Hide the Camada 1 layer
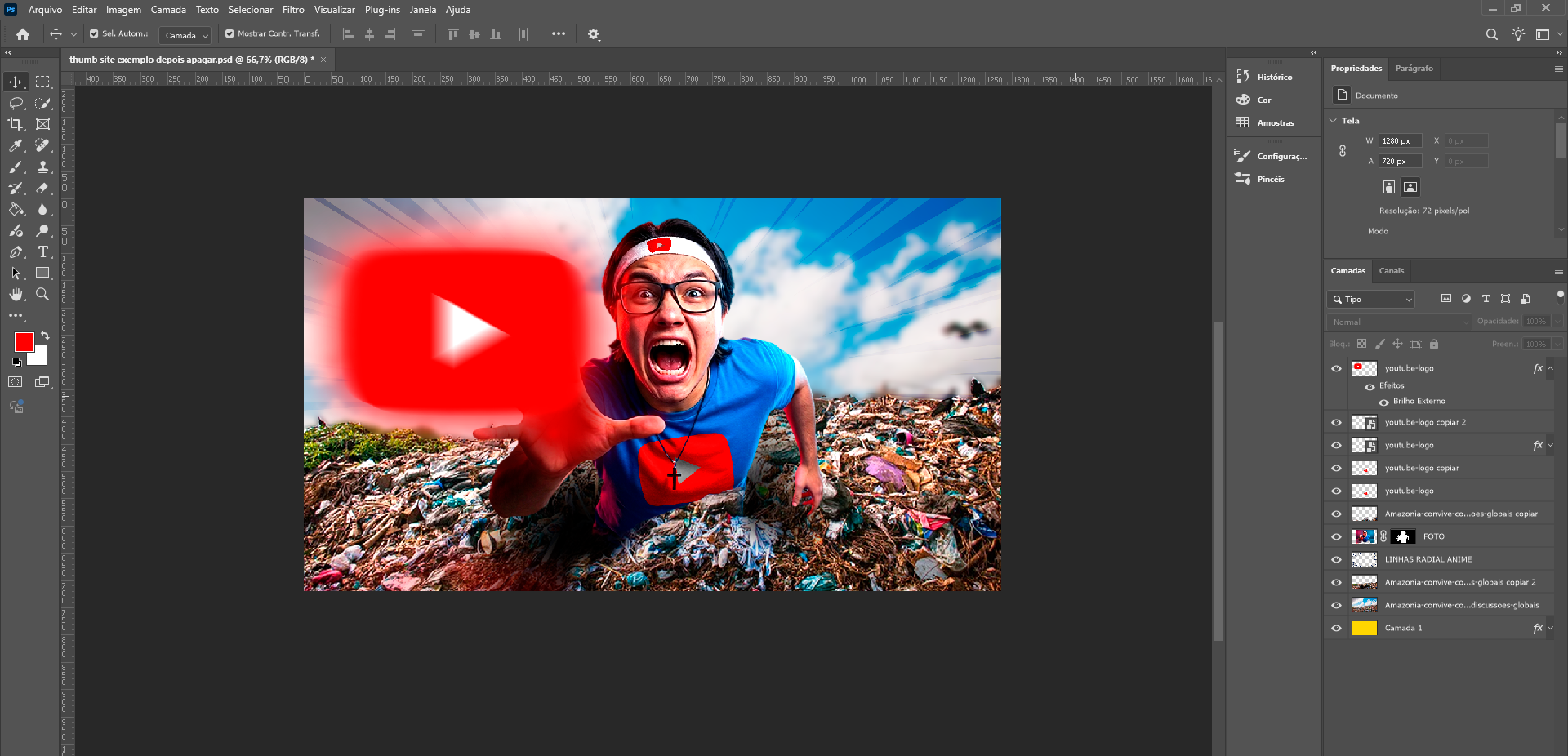This screenshot has width=1568, height=756. pyautogui.click(x=1336, y=628)
